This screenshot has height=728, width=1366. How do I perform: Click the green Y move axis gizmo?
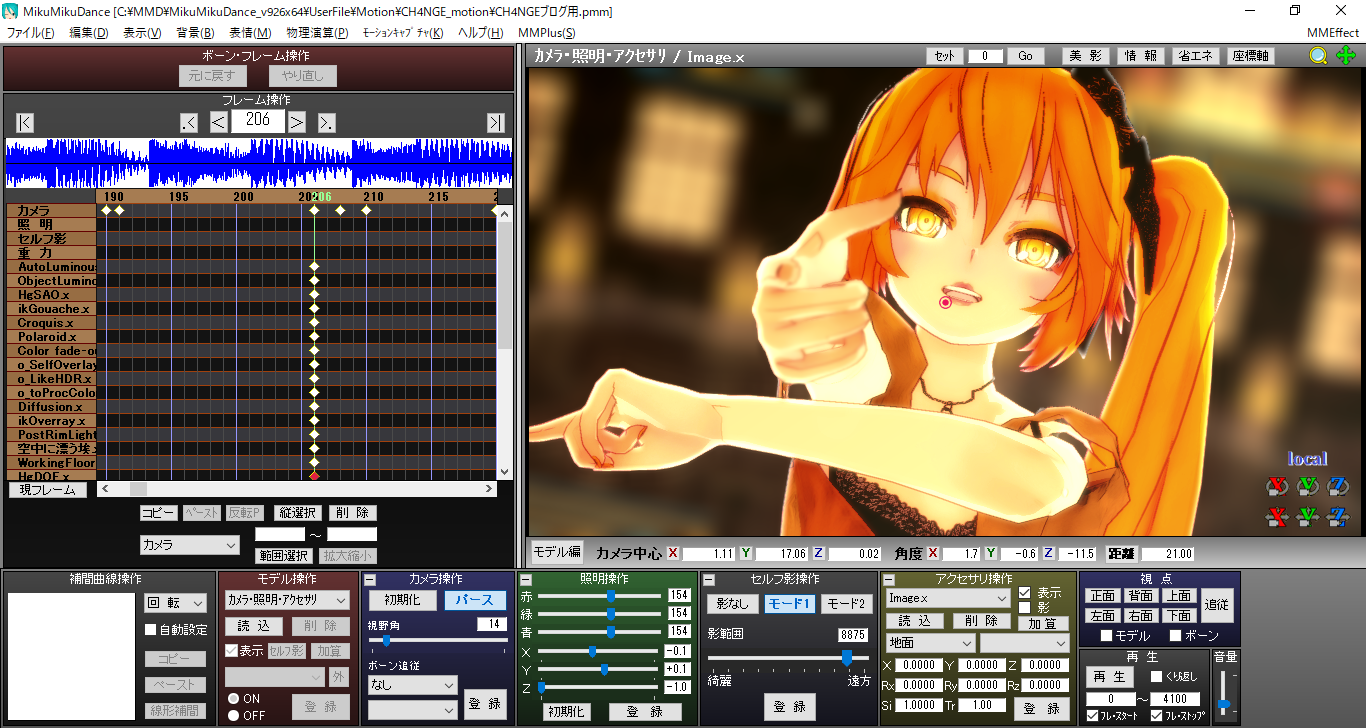[1308, 517]
